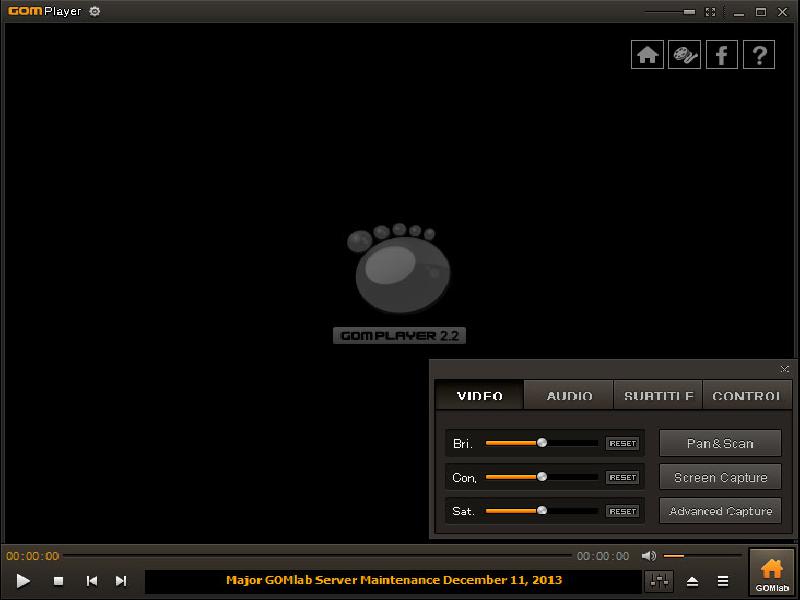Click the brightness slider handle
Viewport: 800px width, 600px height.
coord(542,443)
